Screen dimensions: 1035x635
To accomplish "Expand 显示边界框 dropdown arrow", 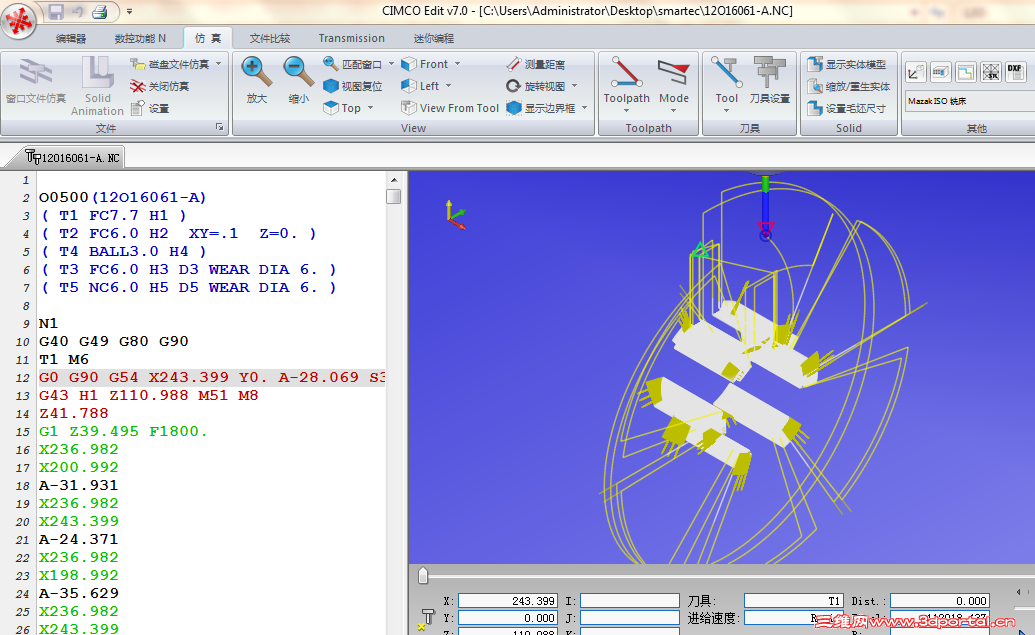I will pyautogui.click(x=584, y=108).
